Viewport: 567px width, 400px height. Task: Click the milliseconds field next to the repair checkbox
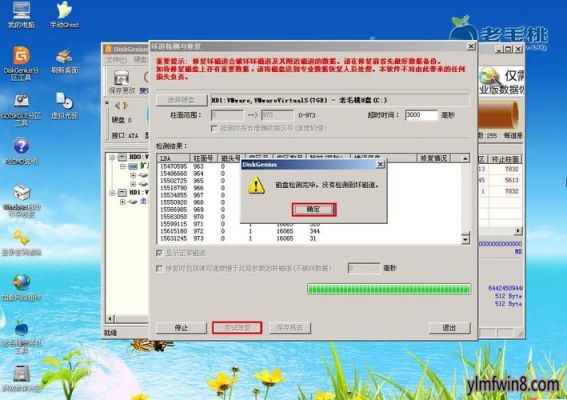(x=364, y=268)
